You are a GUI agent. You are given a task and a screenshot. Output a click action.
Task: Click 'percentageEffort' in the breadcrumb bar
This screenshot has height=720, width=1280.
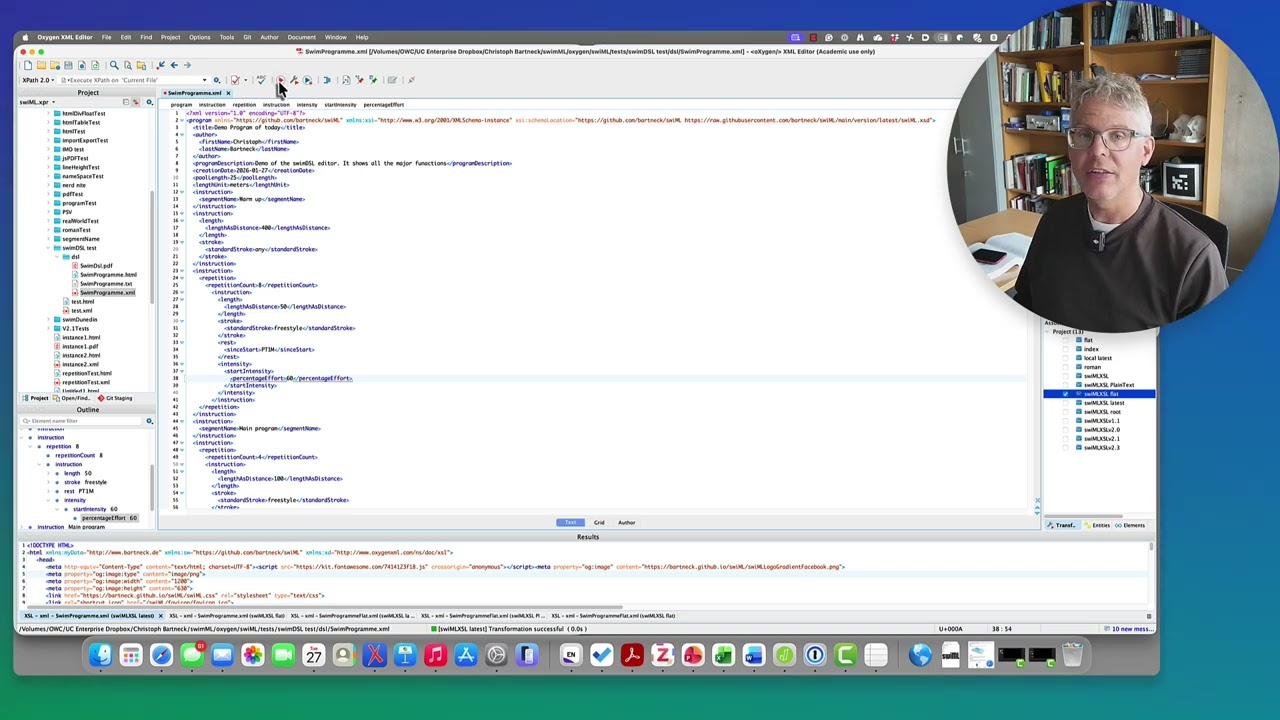pyautogui.click(x=383, y=105)
